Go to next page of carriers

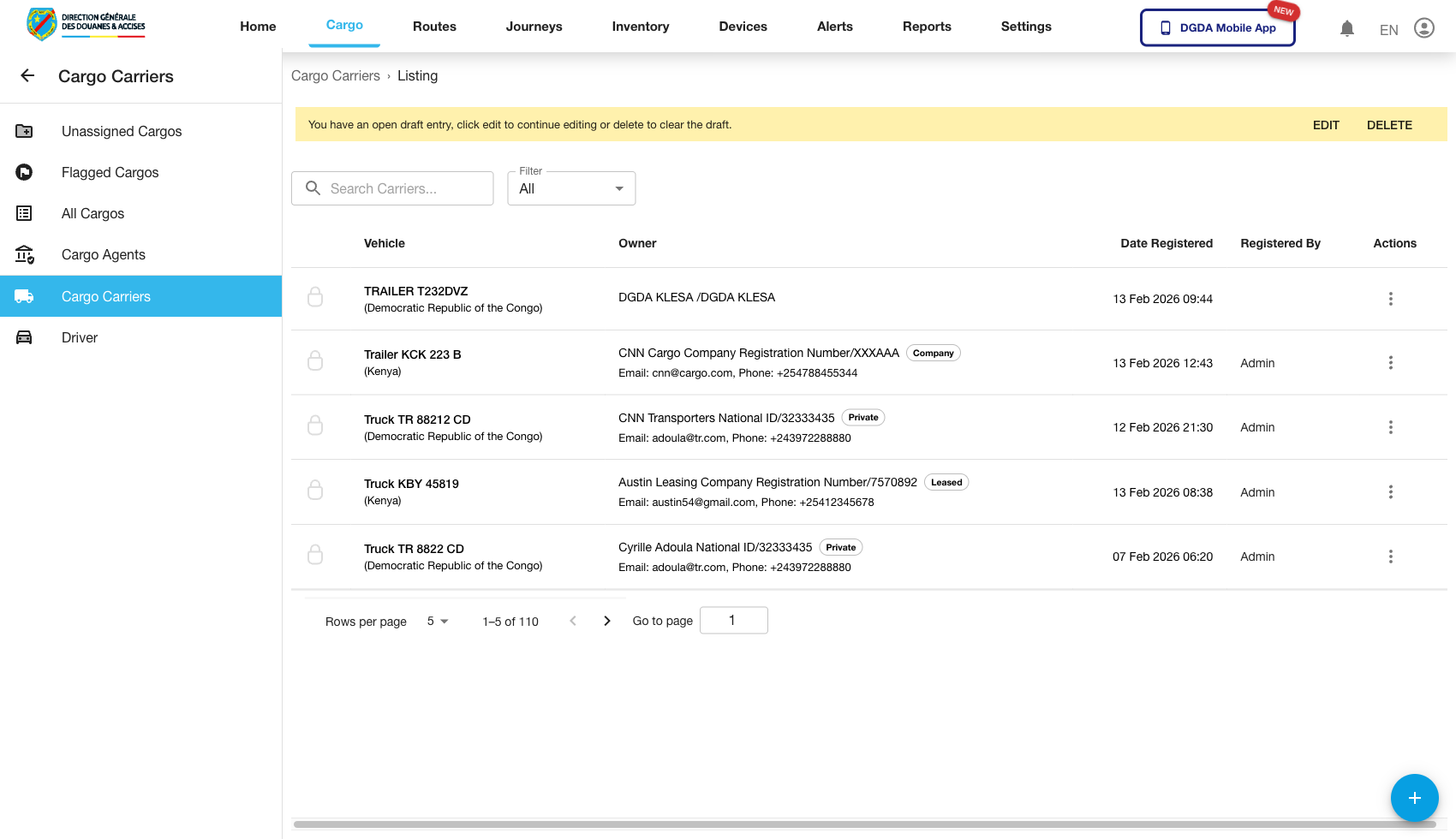tap(607, 622)
